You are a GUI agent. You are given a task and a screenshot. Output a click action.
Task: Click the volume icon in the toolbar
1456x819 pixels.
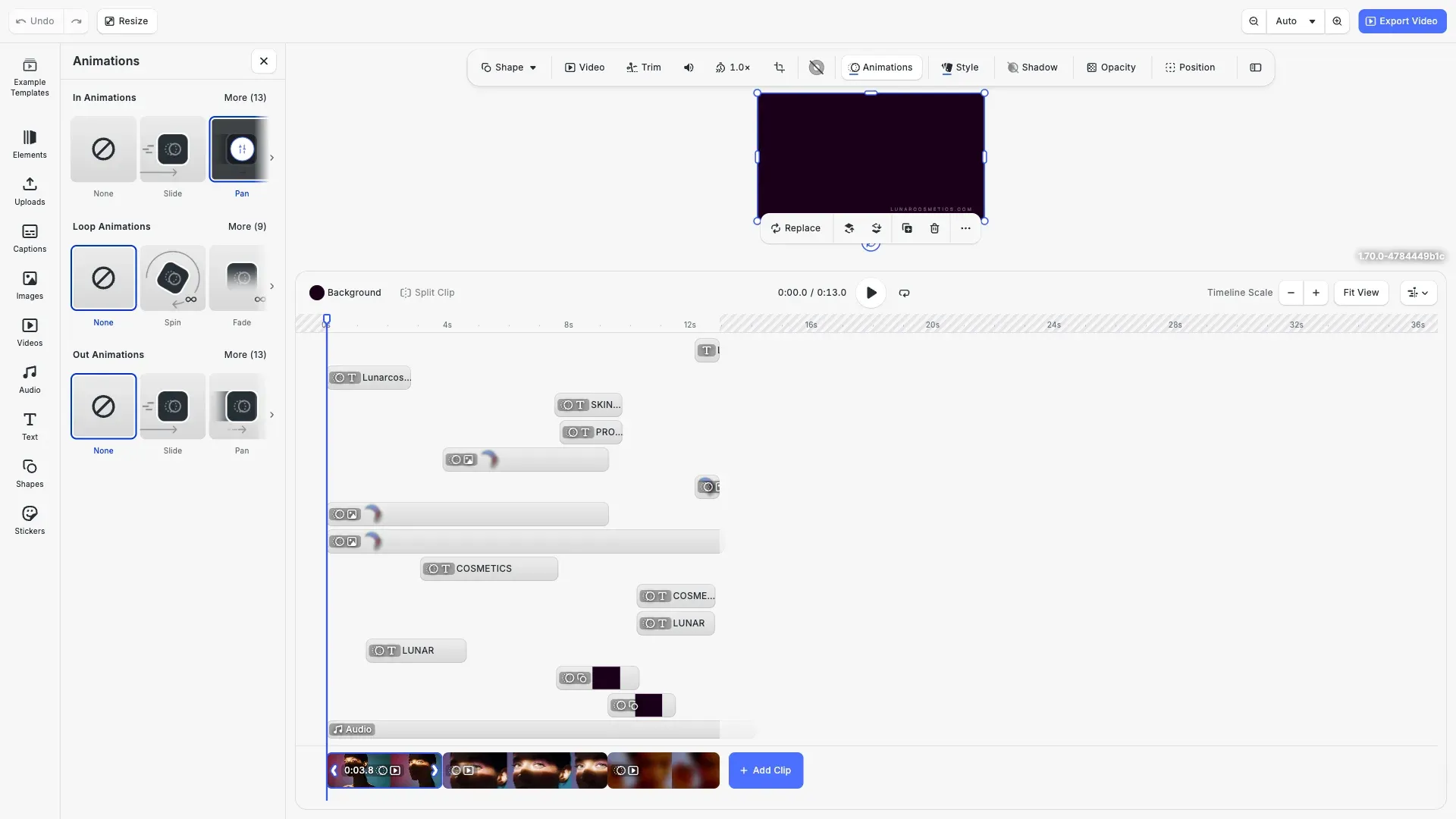[x=688, y=67]
